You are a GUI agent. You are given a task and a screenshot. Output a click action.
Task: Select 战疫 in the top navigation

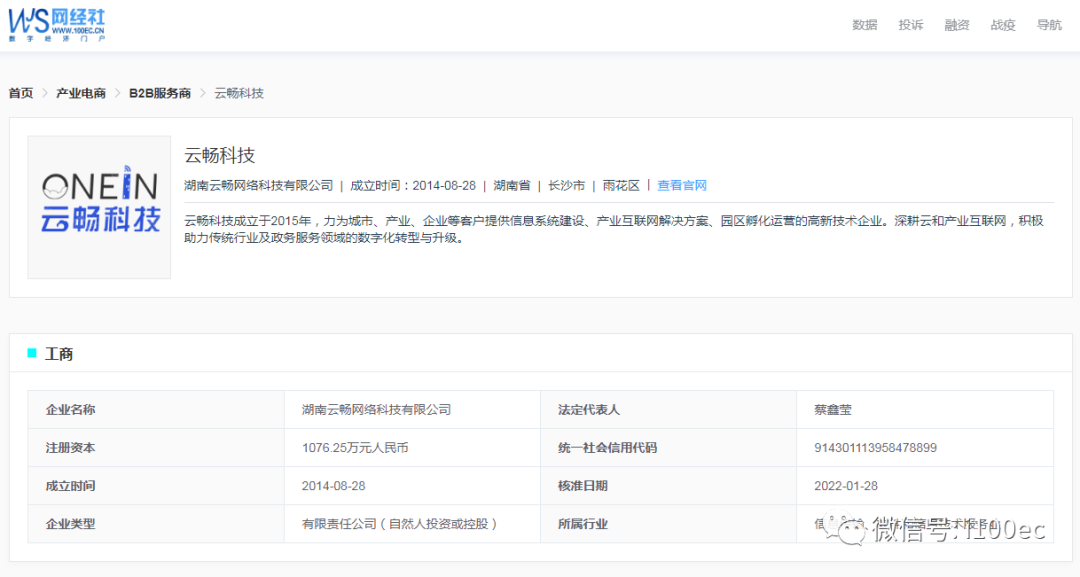pyautogui.click(x=1003, y=25)
